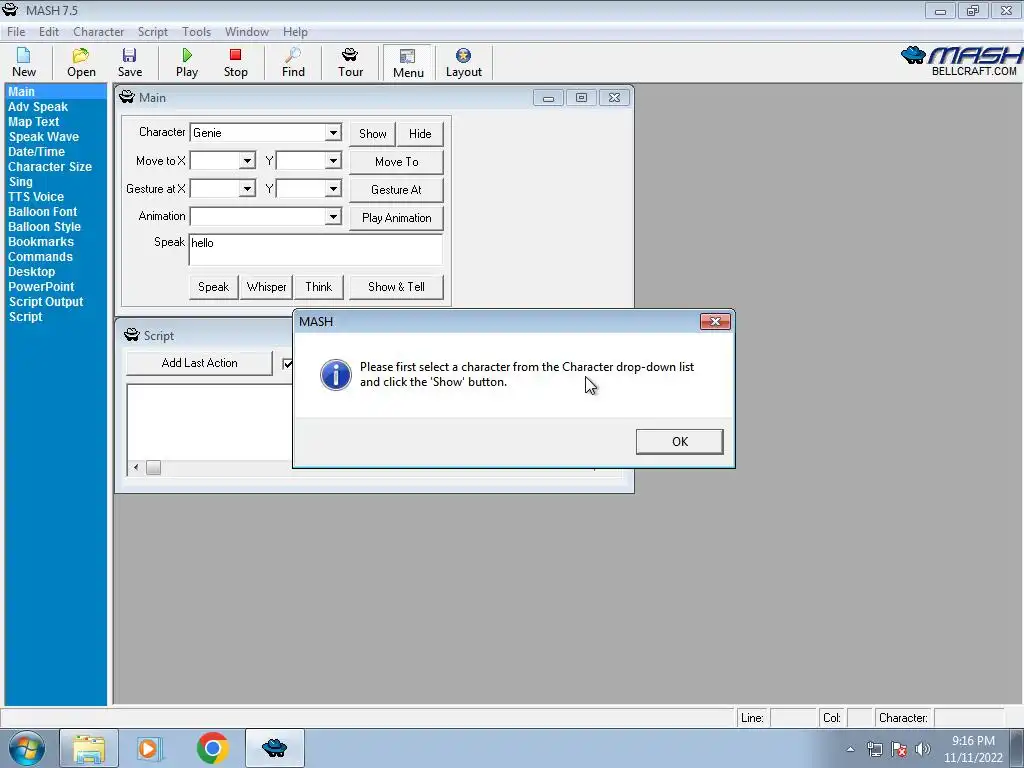Click the Speak text field containing hello
The height and width of the screenshot is (768, 1024).
click(x=315, y=249)
